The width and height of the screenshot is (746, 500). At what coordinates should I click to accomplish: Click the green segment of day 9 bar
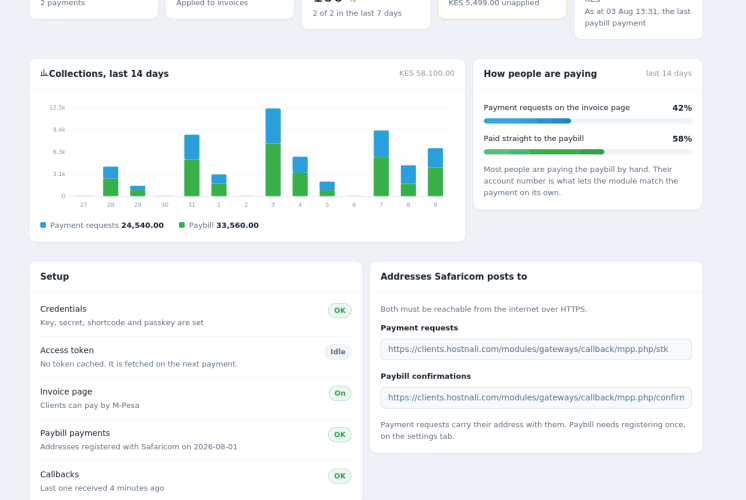click(435, 182)
